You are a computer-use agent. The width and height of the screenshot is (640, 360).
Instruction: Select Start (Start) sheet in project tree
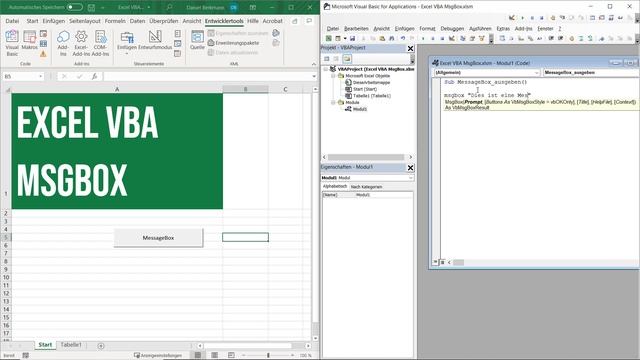(361, 89)
